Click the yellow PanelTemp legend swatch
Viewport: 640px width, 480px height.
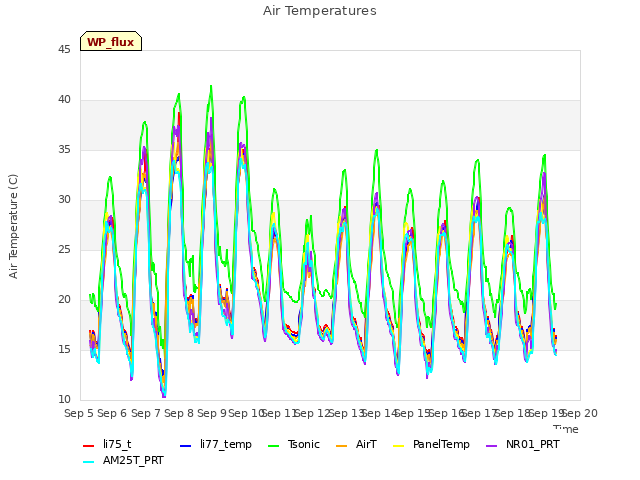(x=398, y=445)
